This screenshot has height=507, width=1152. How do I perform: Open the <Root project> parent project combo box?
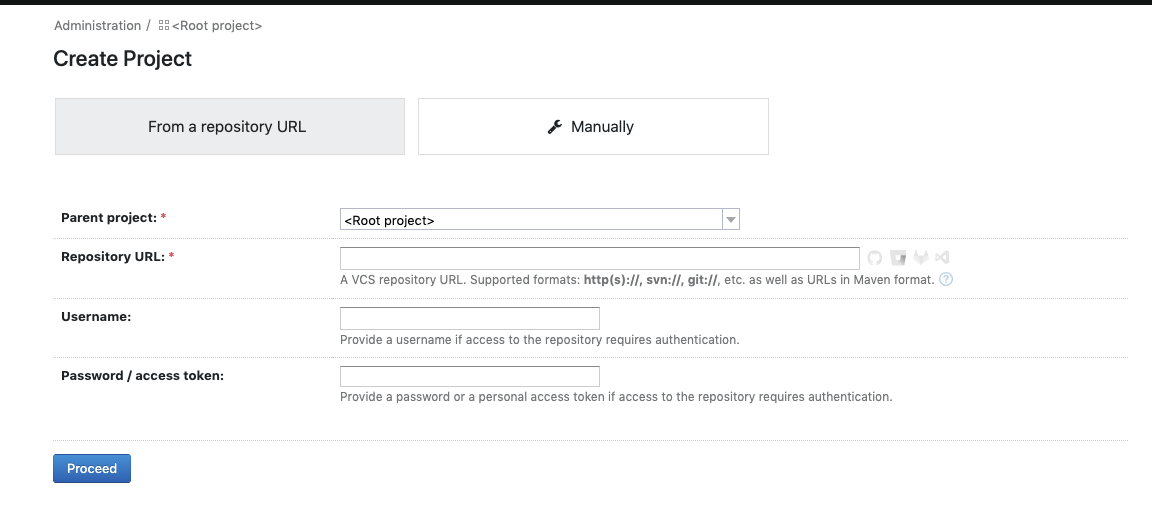click(x=539, y=220)
